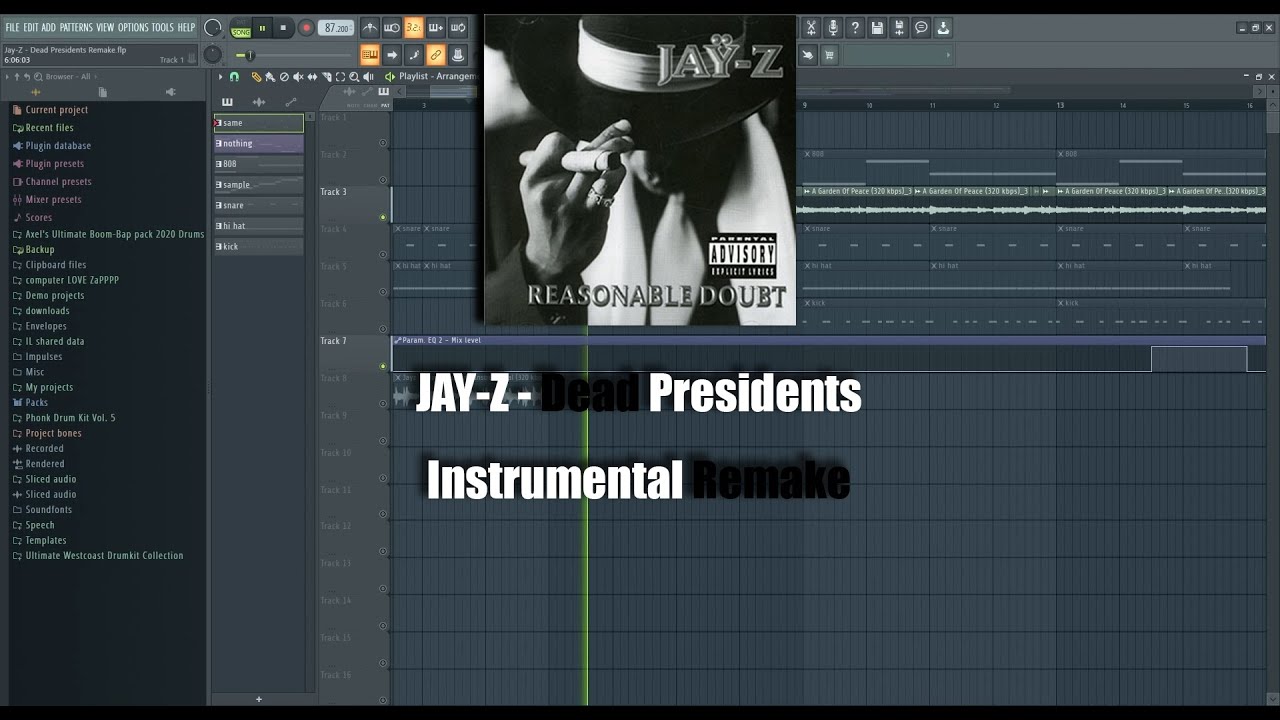Open project info speech bubble button
Image resolution: width=1280 pixels, height=720 pixels.
pos(921,28)
